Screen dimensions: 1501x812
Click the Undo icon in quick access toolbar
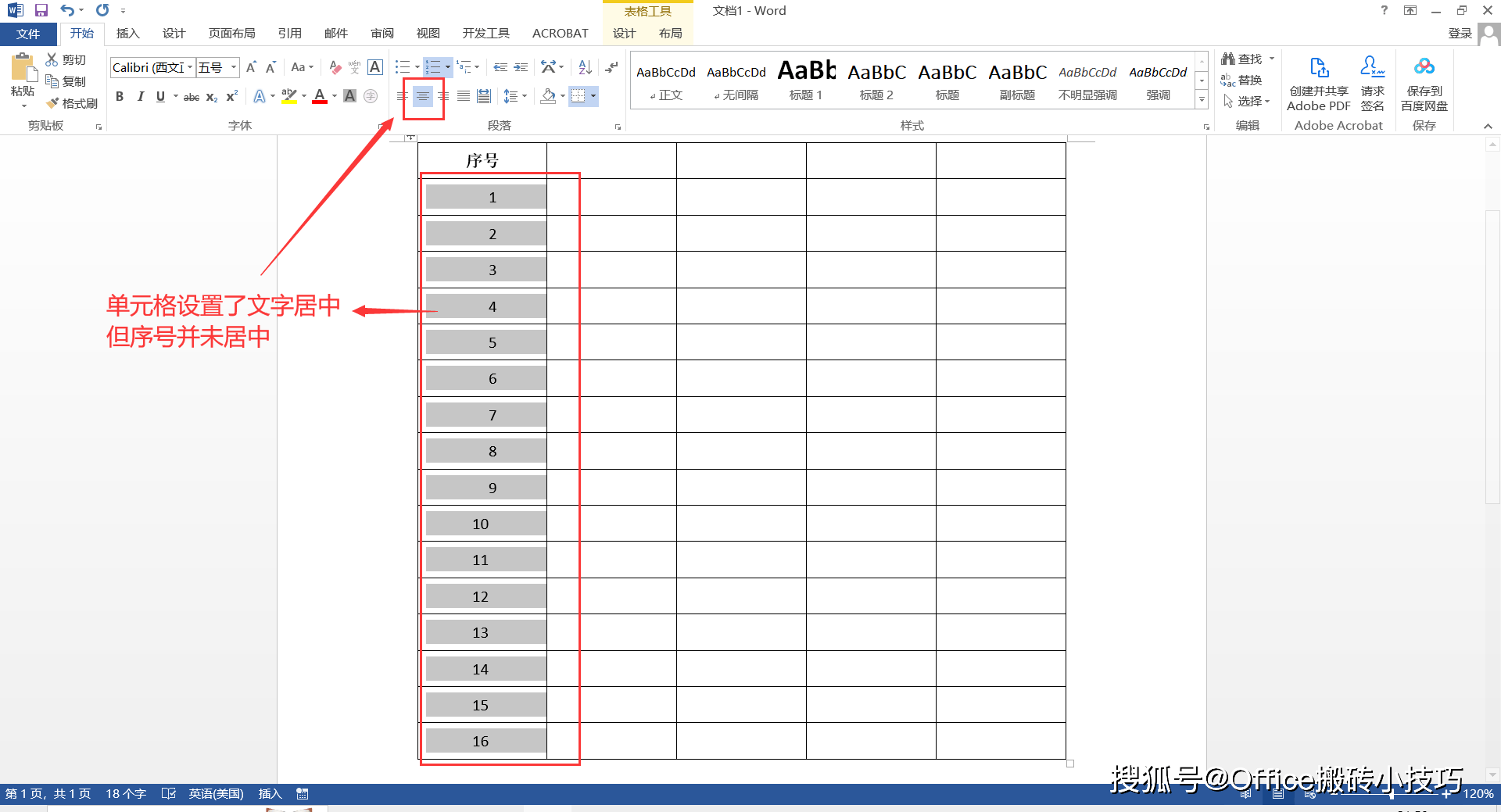pyautogui.click(x=67, y=10)
